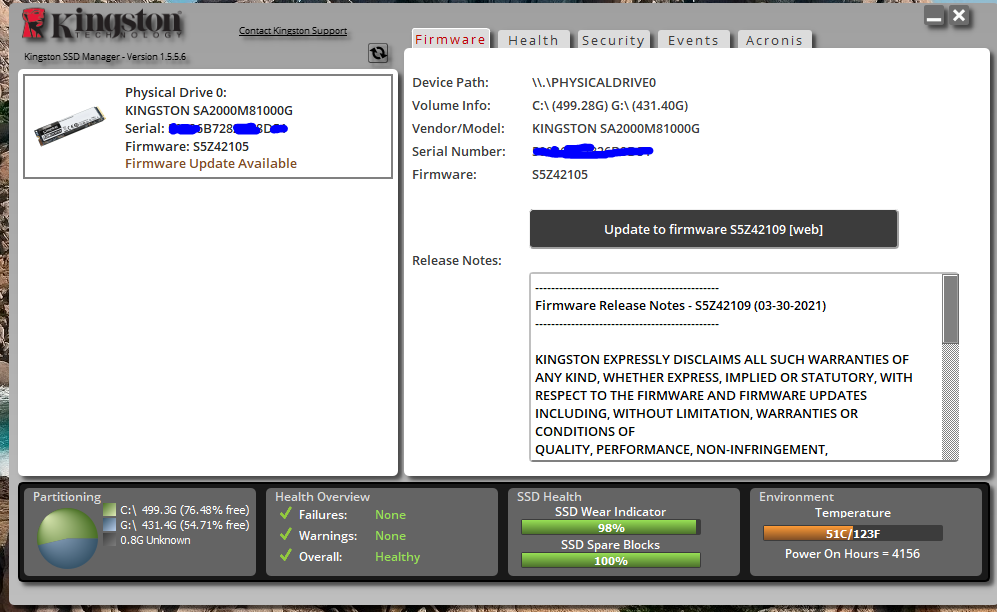The image size is (997, 612).
Task: Click the green checkmark beside Failures
Action: [x=285, y=513]
